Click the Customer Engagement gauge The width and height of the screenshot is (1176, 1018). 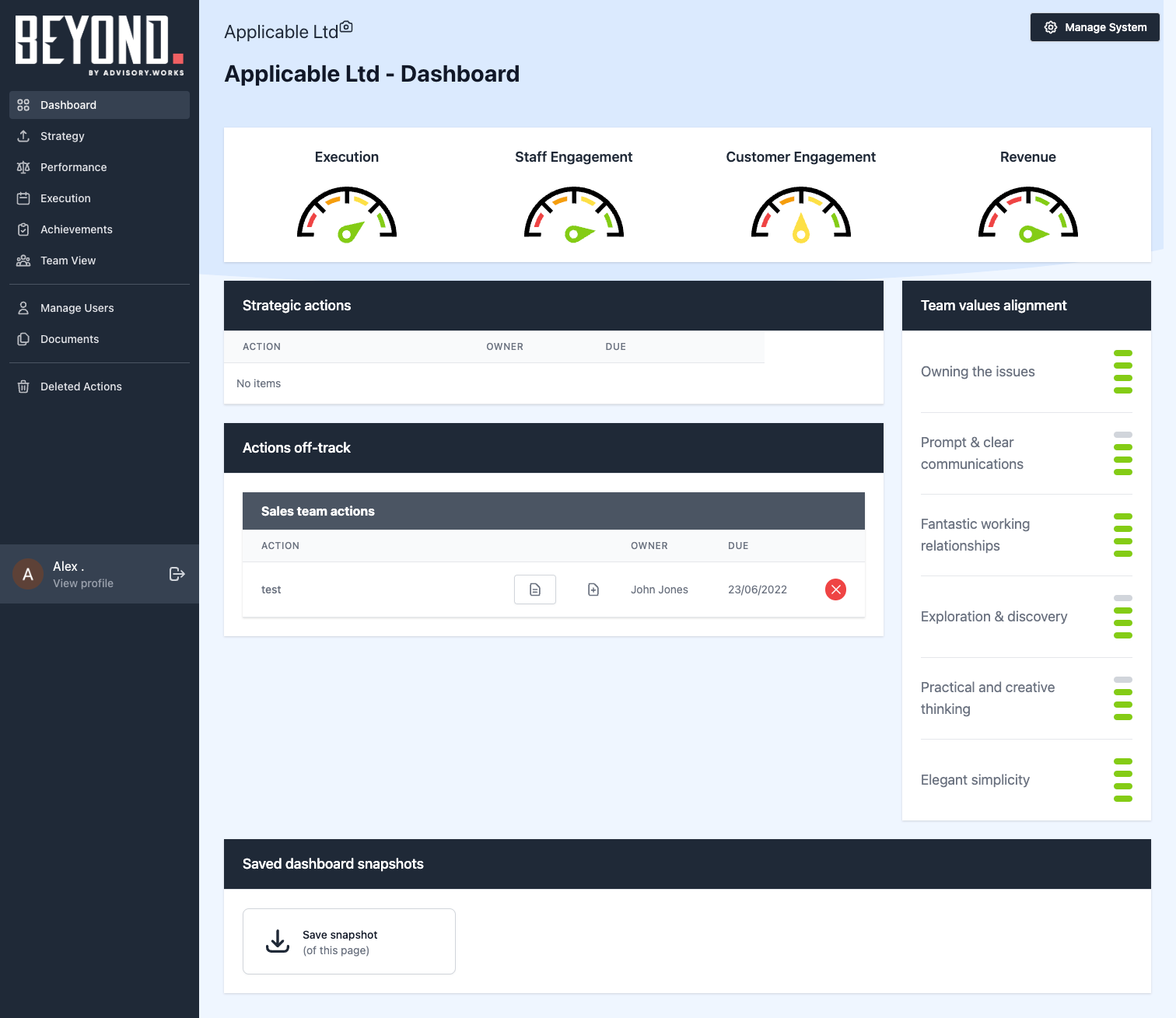click(x=800, y=215)
